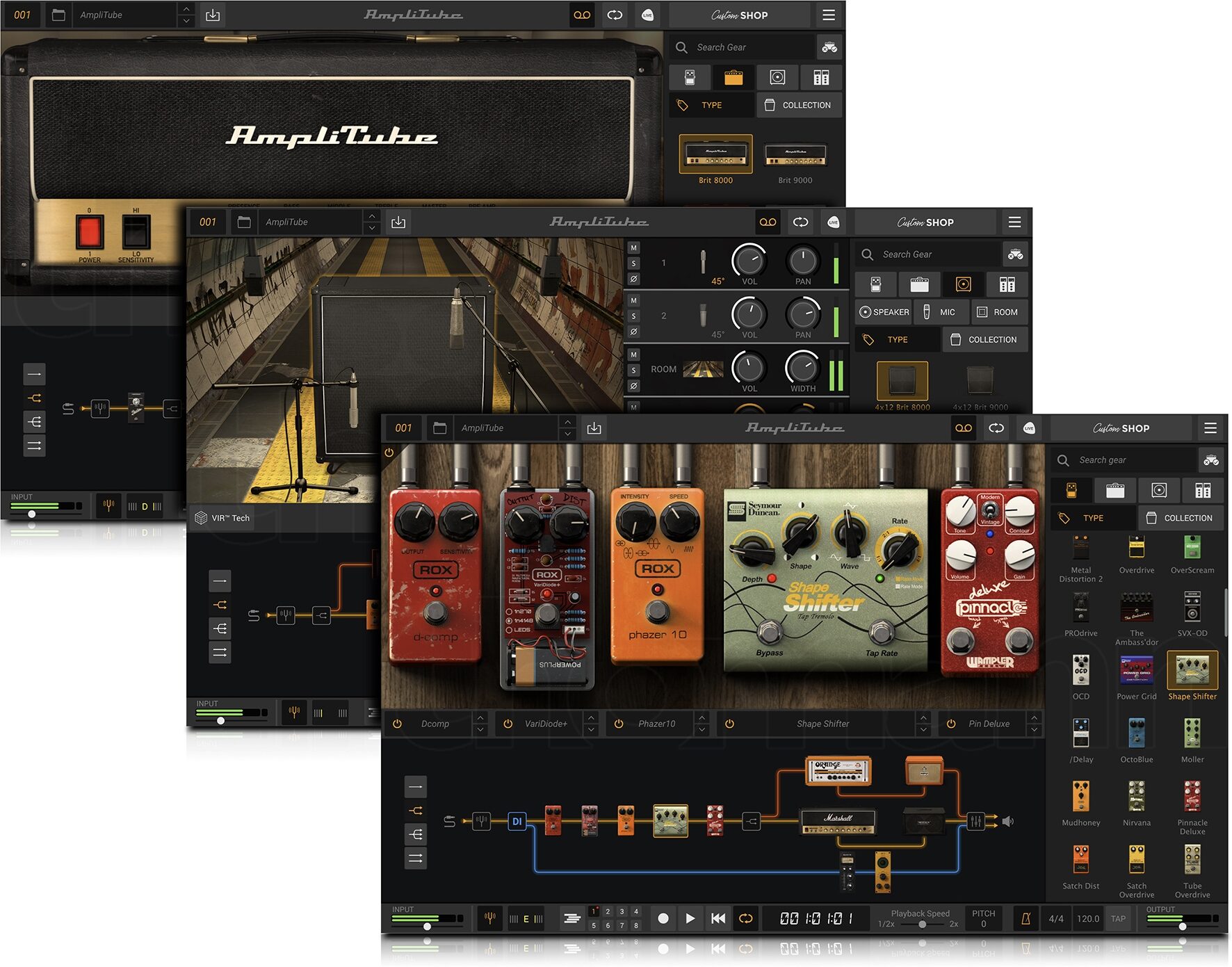Image resolution: width=1232 pixels, height=967 pixels.
Task: Open Pin Deluxe slot selector arrows
Action: pyautogui.click(x=1035, y=724)
